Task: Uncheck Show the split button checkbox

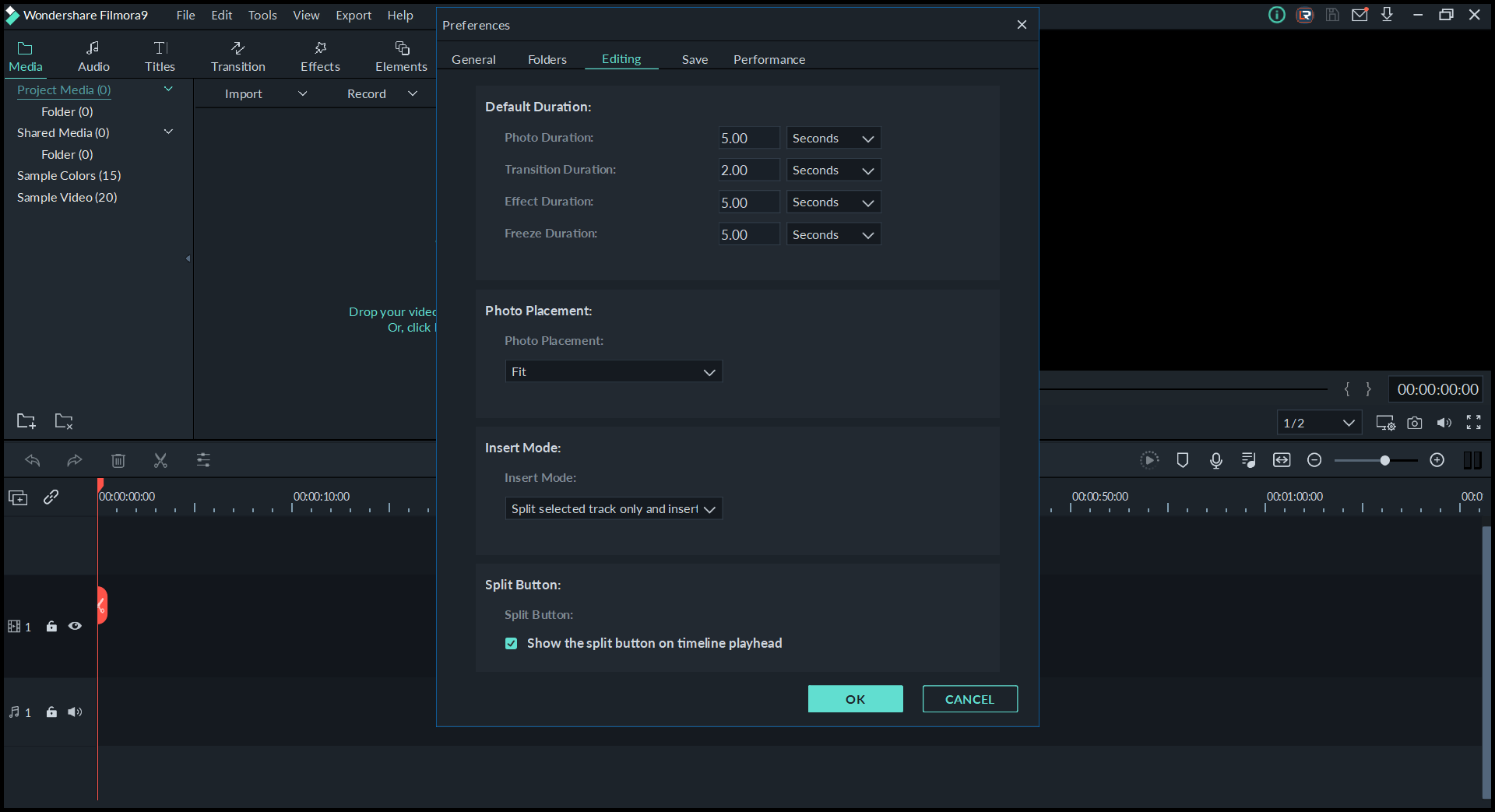Action: coord(511,643)
